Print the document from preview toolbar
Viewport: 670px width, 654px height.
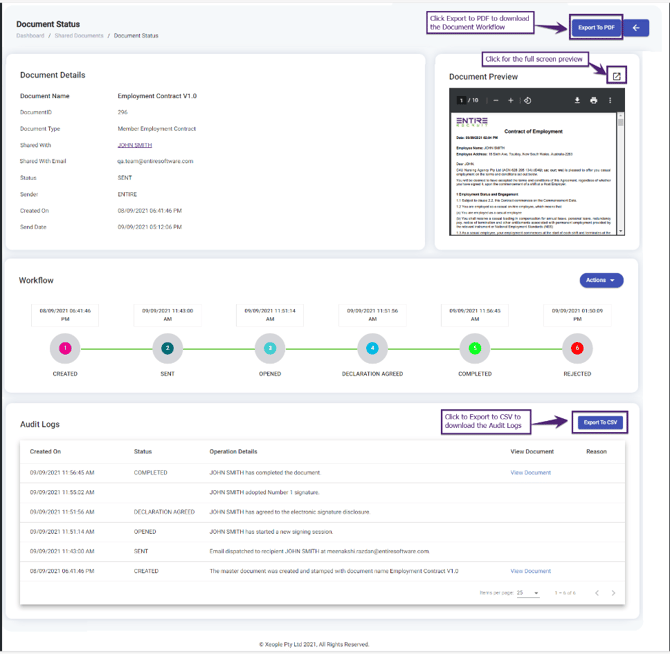click(593, 101)
